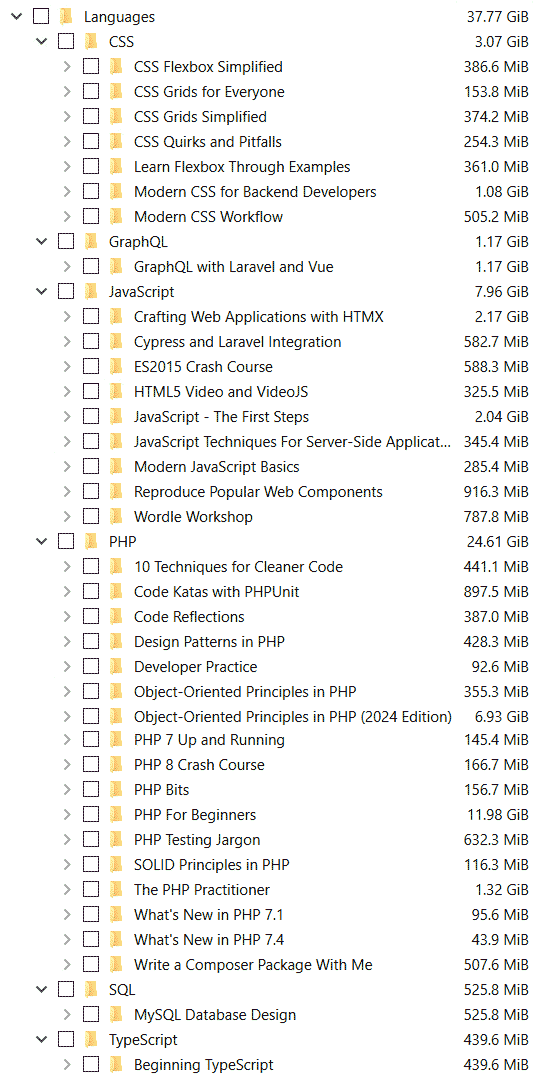
Task: Click the 11.98 GiB size value
Action: 498,815
